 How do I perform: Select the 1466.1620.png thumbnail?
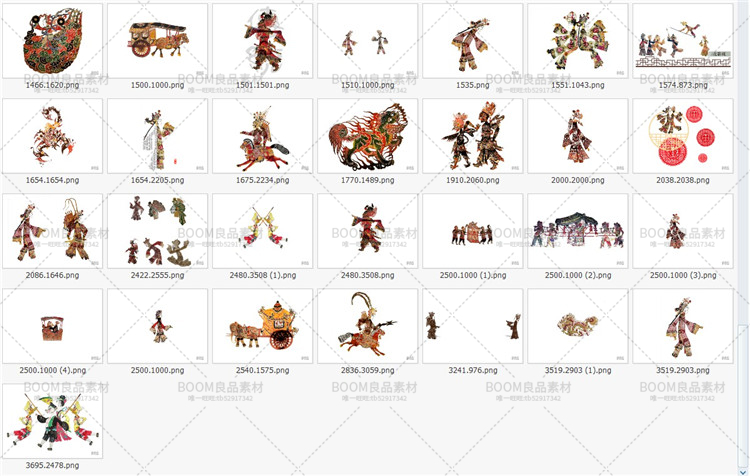point(53,41)
